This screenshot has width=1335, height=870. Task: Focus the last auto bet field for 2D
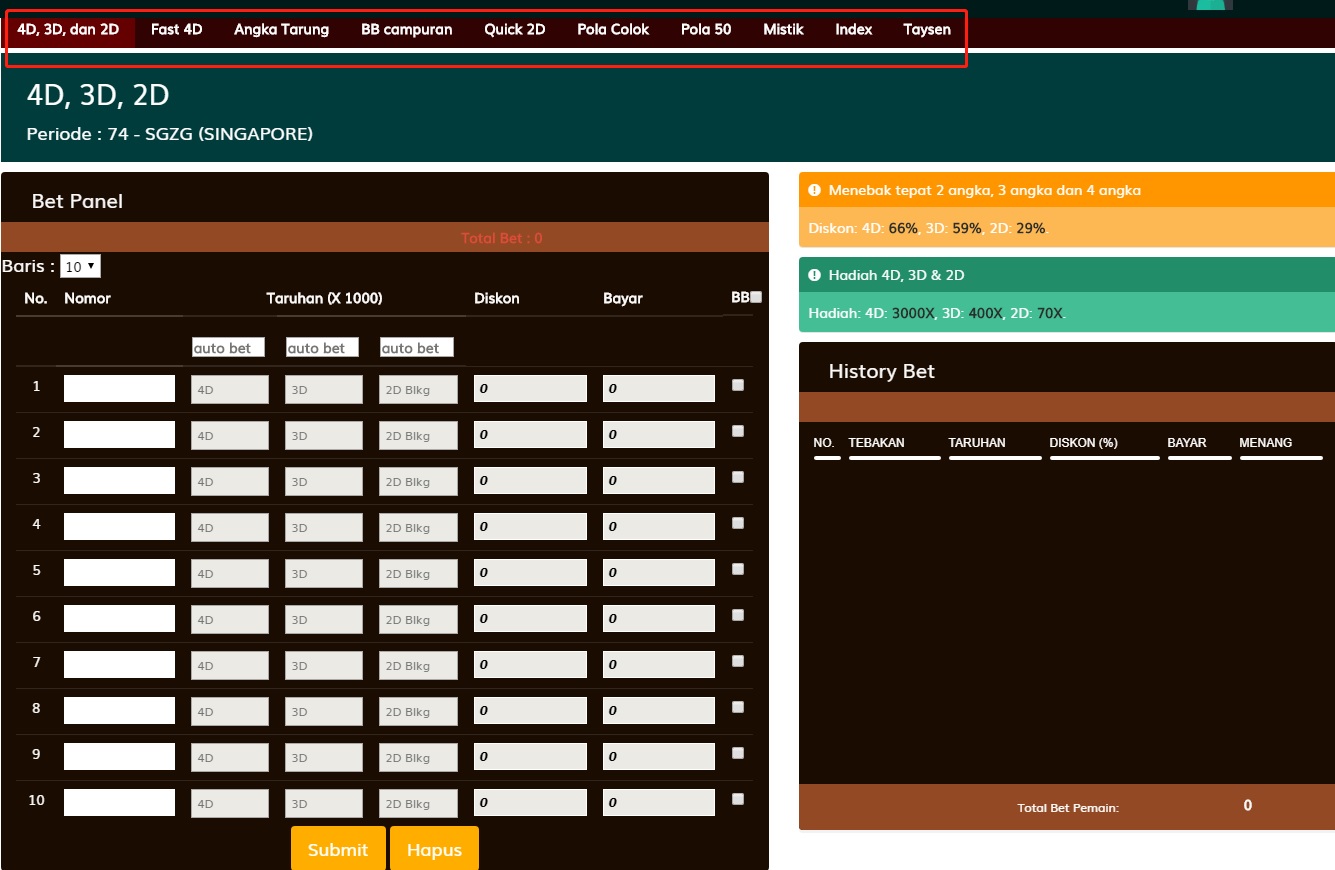[x=416, y=348]
